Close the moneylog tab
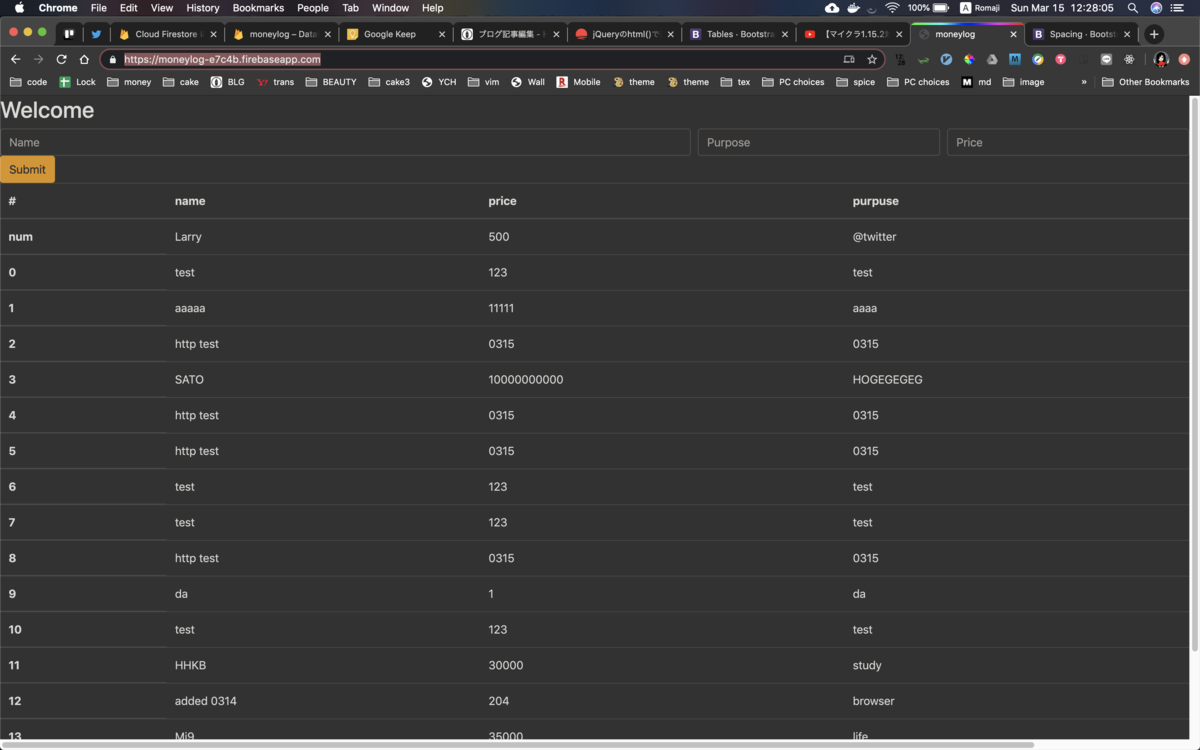1200x750 pixels. click(1013, 34)
